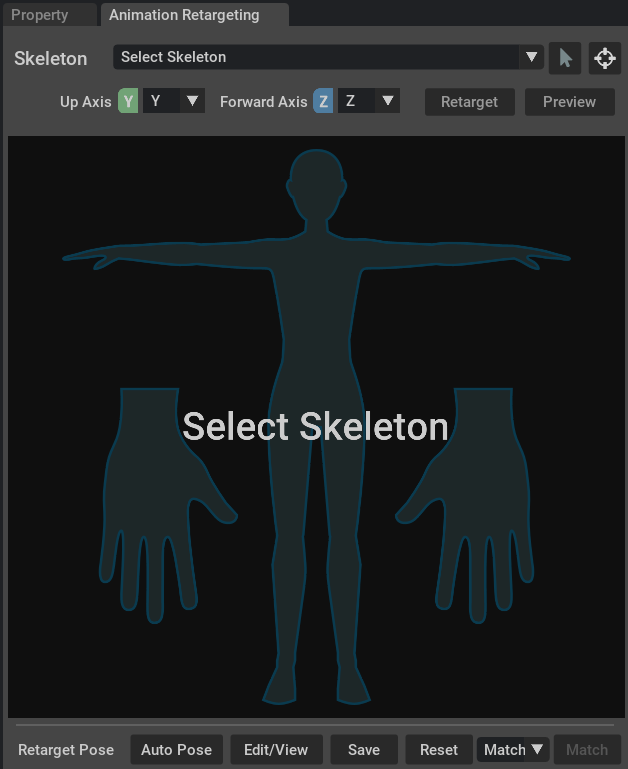This screenshot has width=628, height=769.
Task: Select the Animation Retargeting tab
Action: click(184, 15)
